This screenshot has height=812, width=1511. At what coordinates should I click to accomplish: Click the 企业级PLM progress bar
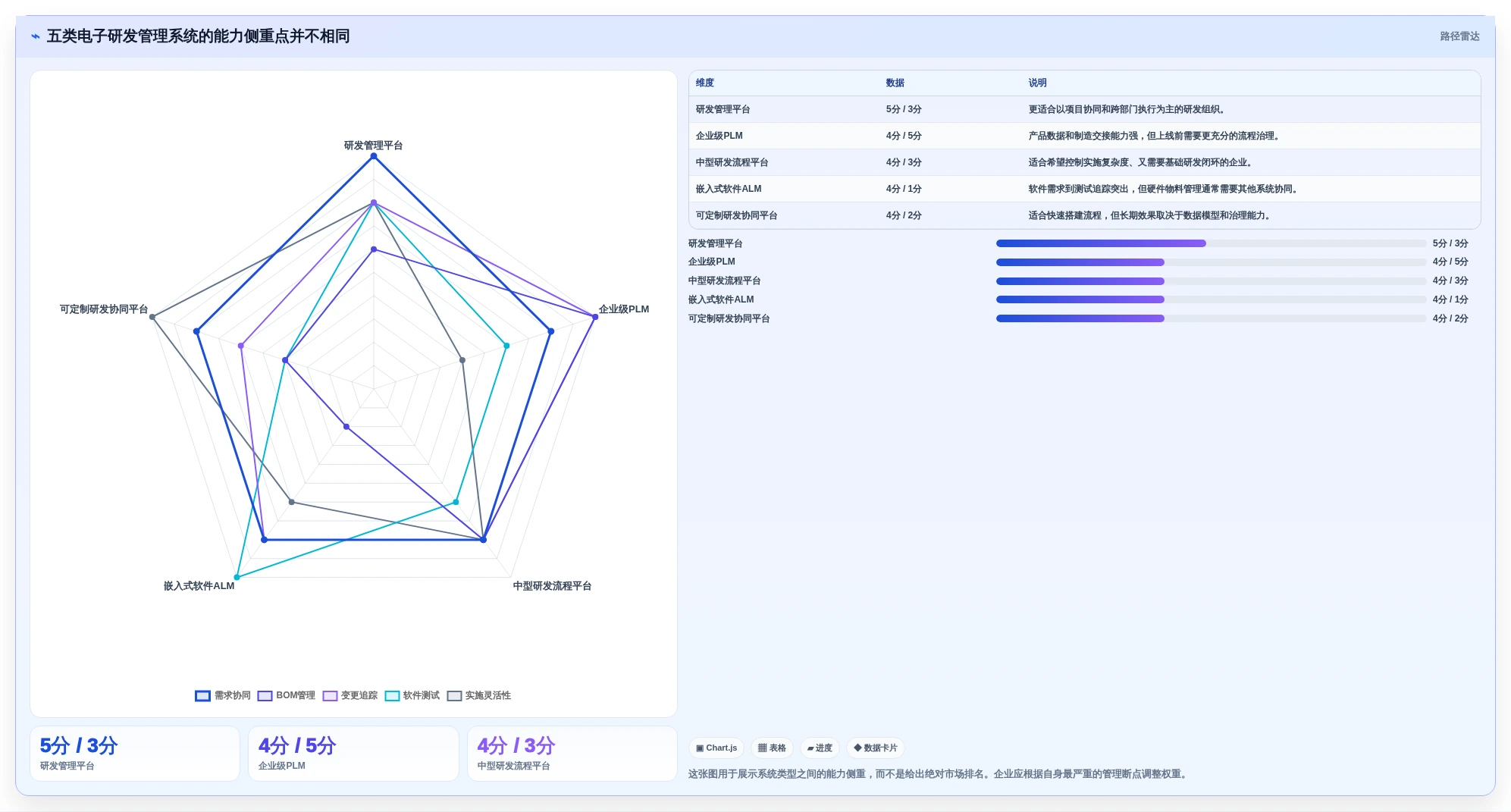pos(1211,262)
